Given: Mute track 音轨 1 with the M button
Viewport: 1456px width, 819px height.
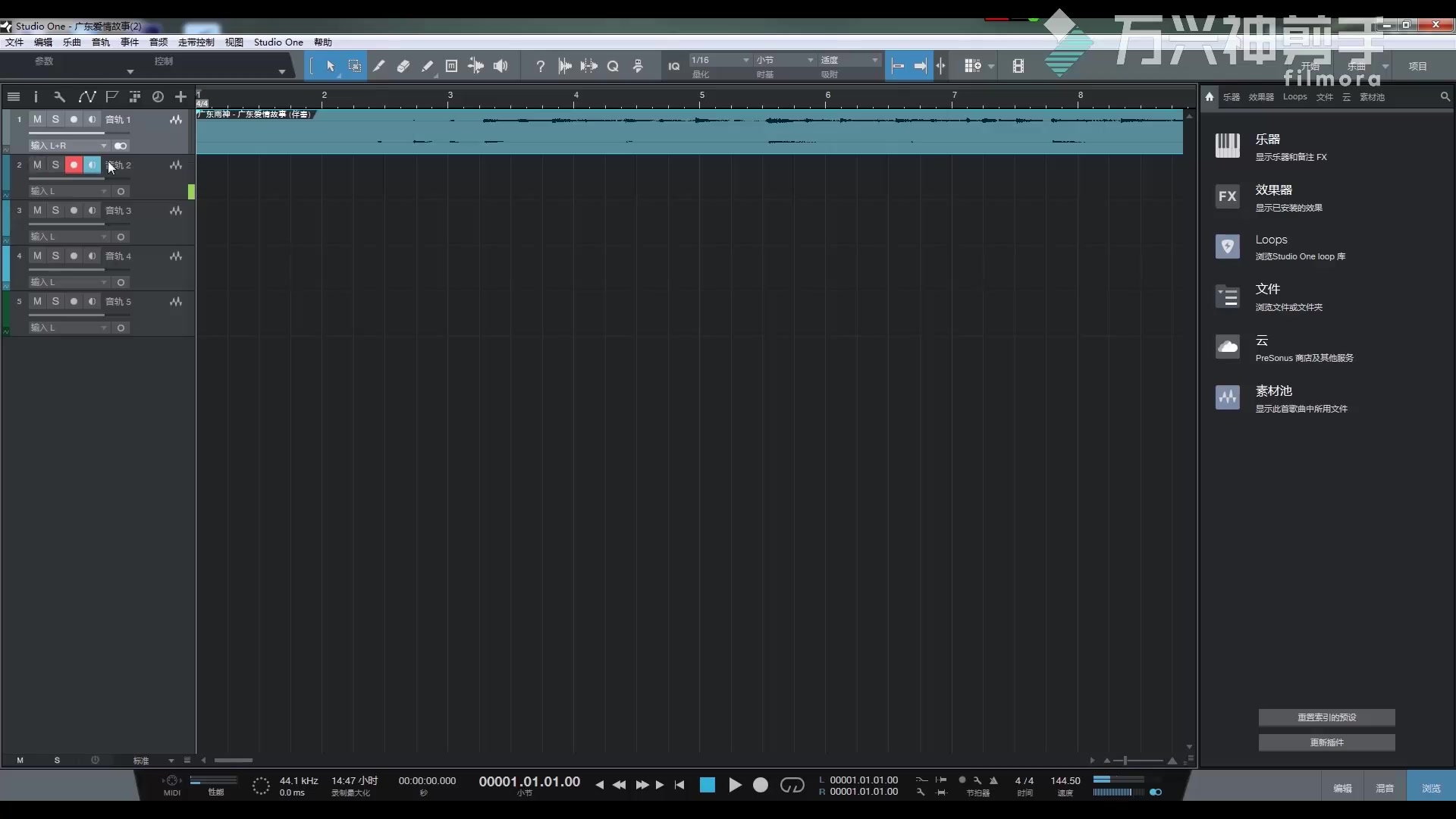Looking at the screenshot, I should coord(37,119).
